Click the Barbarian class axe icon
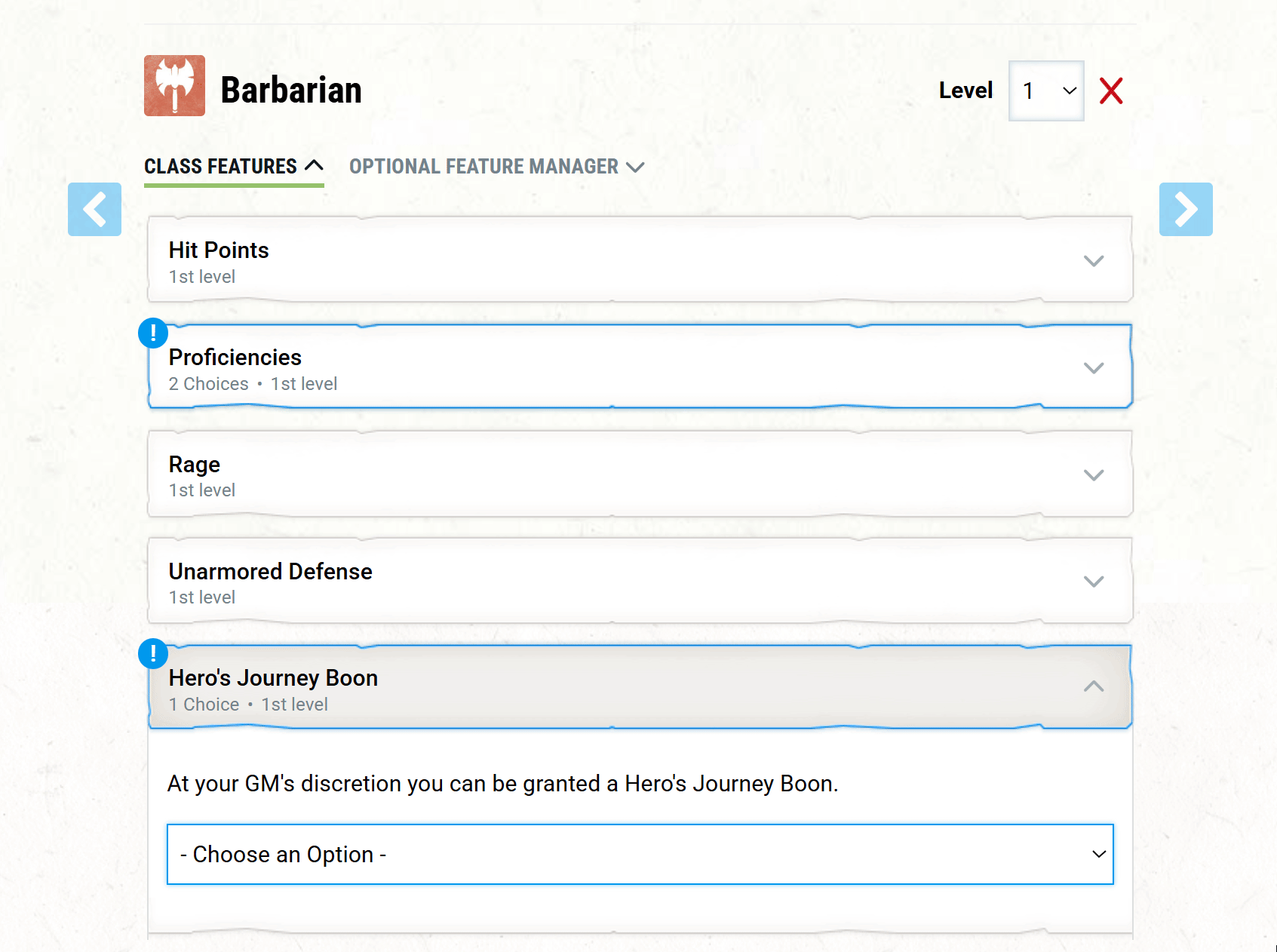The image size is (1277, 952). (x=174, y=86)
